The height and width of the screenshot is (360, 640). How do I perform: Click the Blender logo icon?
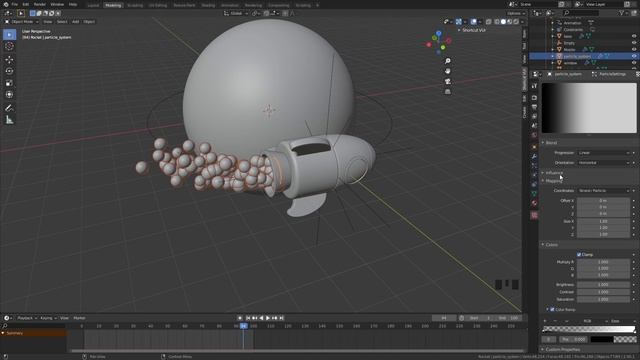[6, 4]
